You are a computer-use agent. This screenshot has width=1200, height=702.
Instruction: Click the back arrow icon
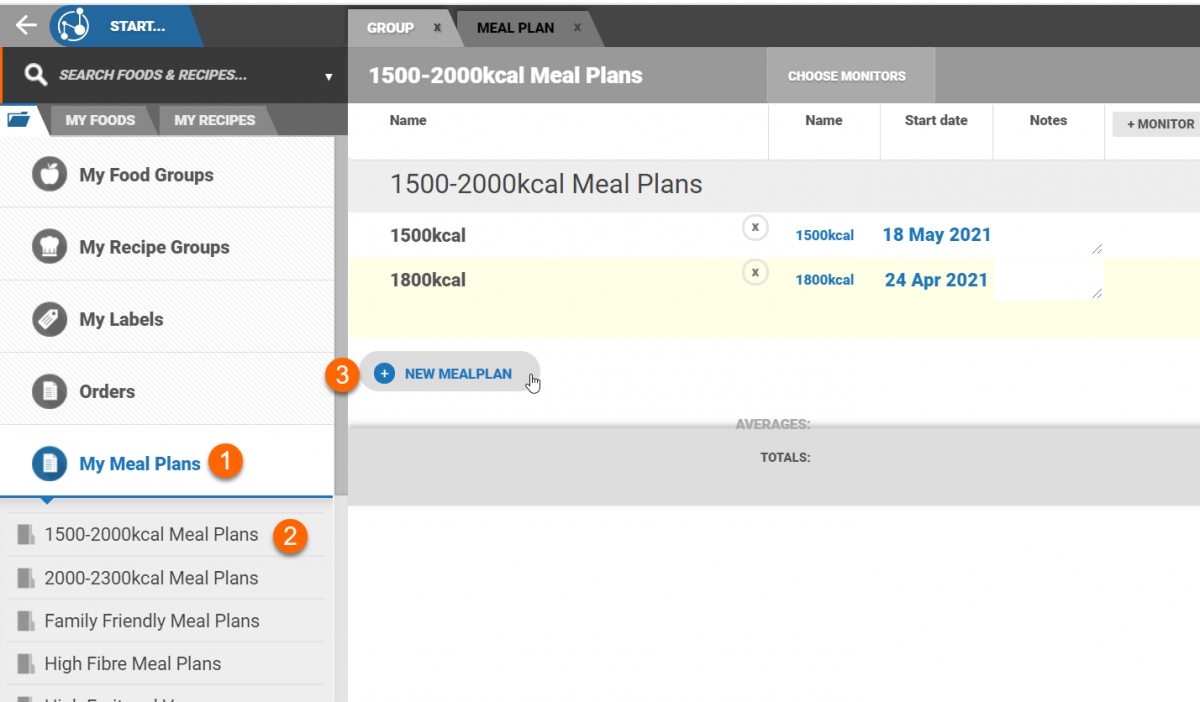26,26
